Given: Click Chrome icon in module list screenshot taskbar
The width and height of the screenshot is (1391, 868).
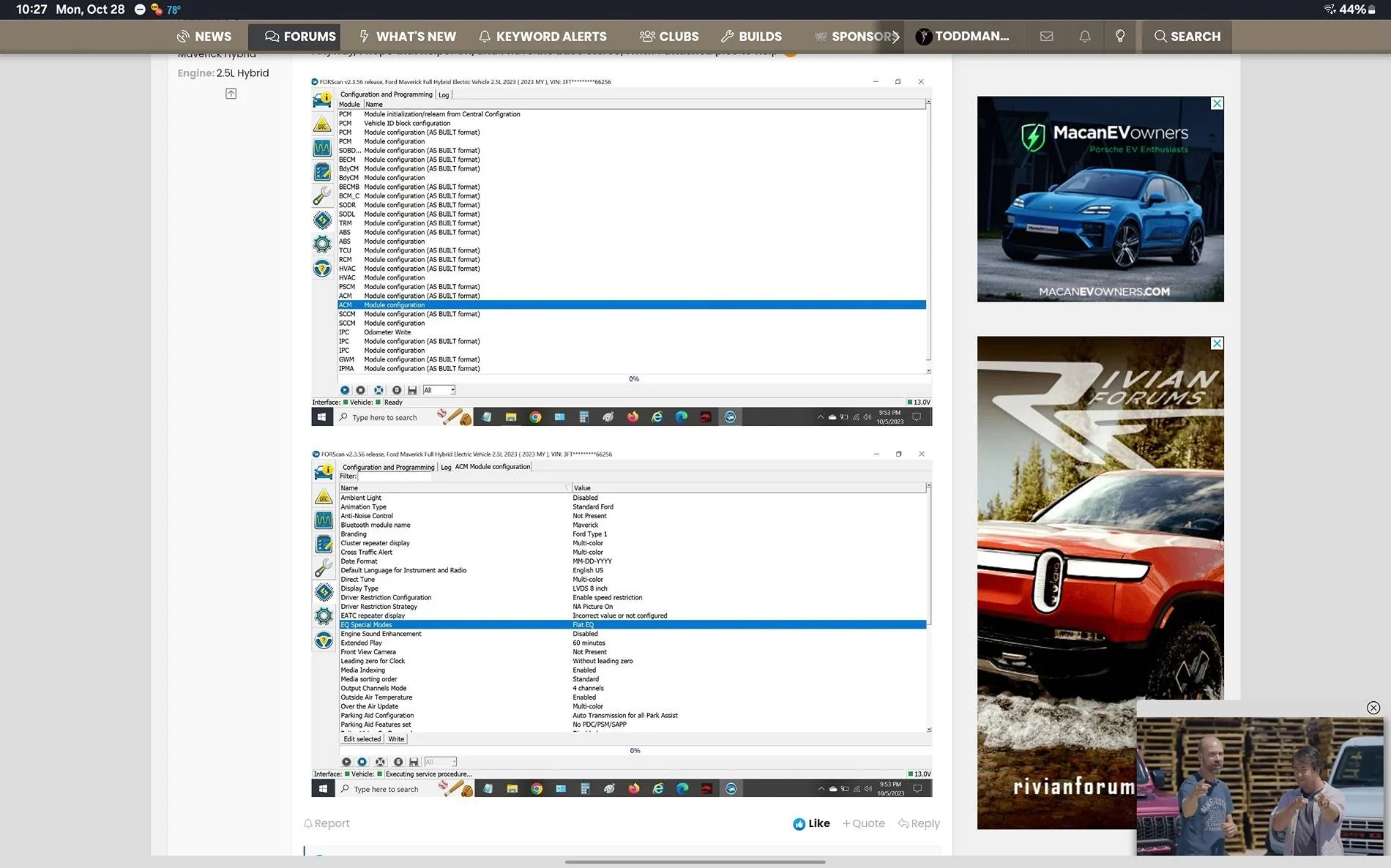Looking at the screenshot, I should point(535,417).
